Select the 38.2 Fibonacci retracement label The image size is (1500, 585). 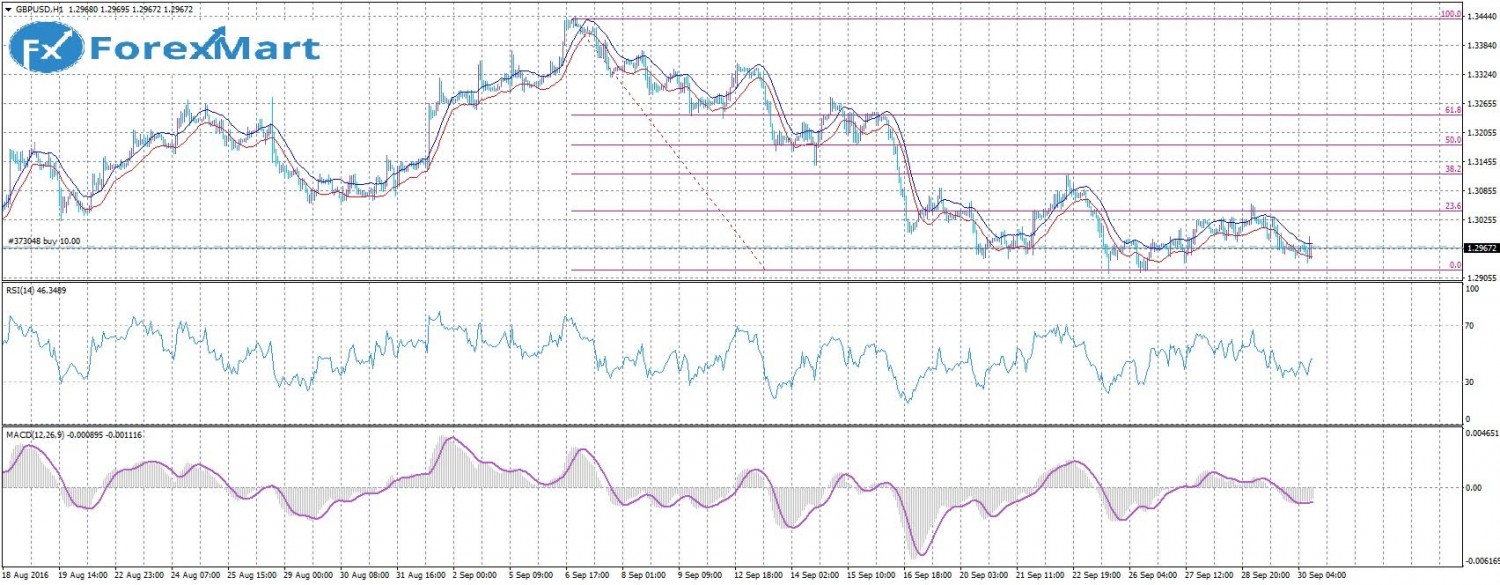click(x=1453, y=170)
